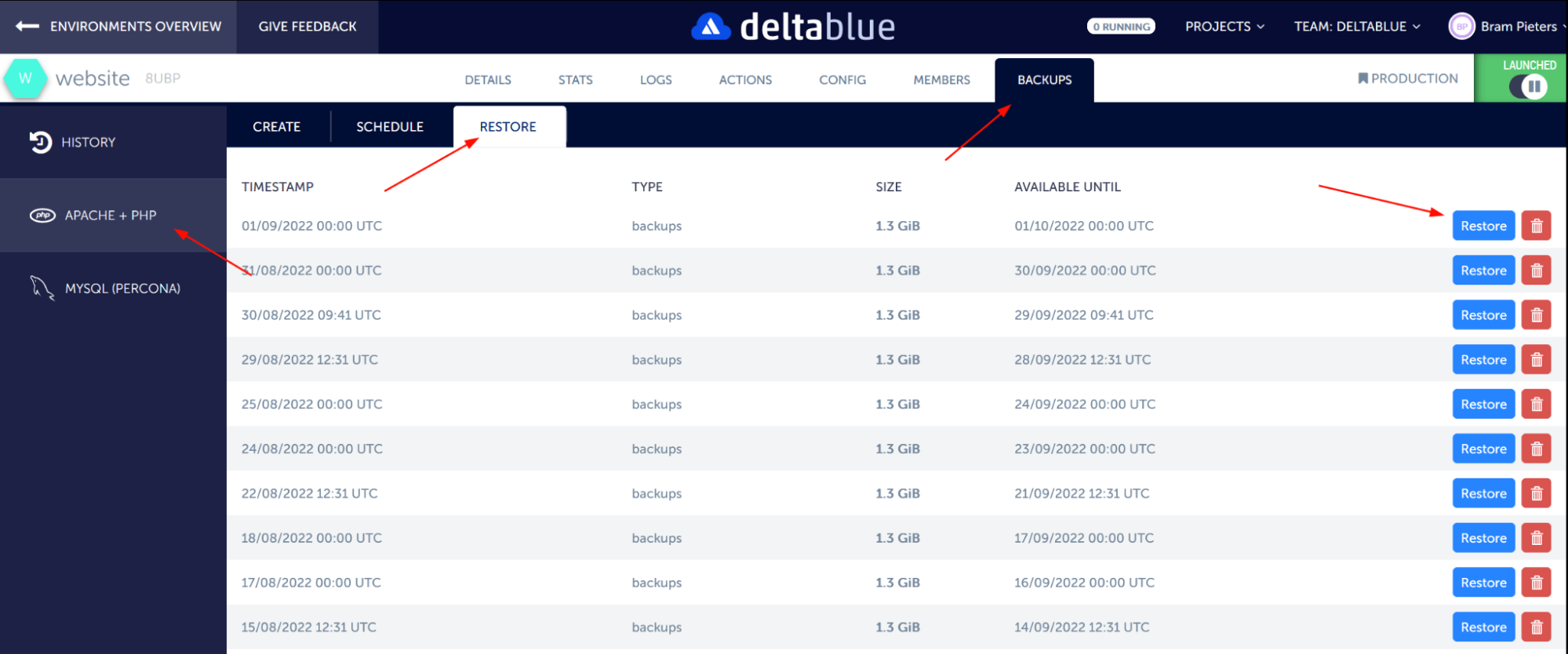
Task: Toggle the Launched pause switch
Action: click(1528, 86)
